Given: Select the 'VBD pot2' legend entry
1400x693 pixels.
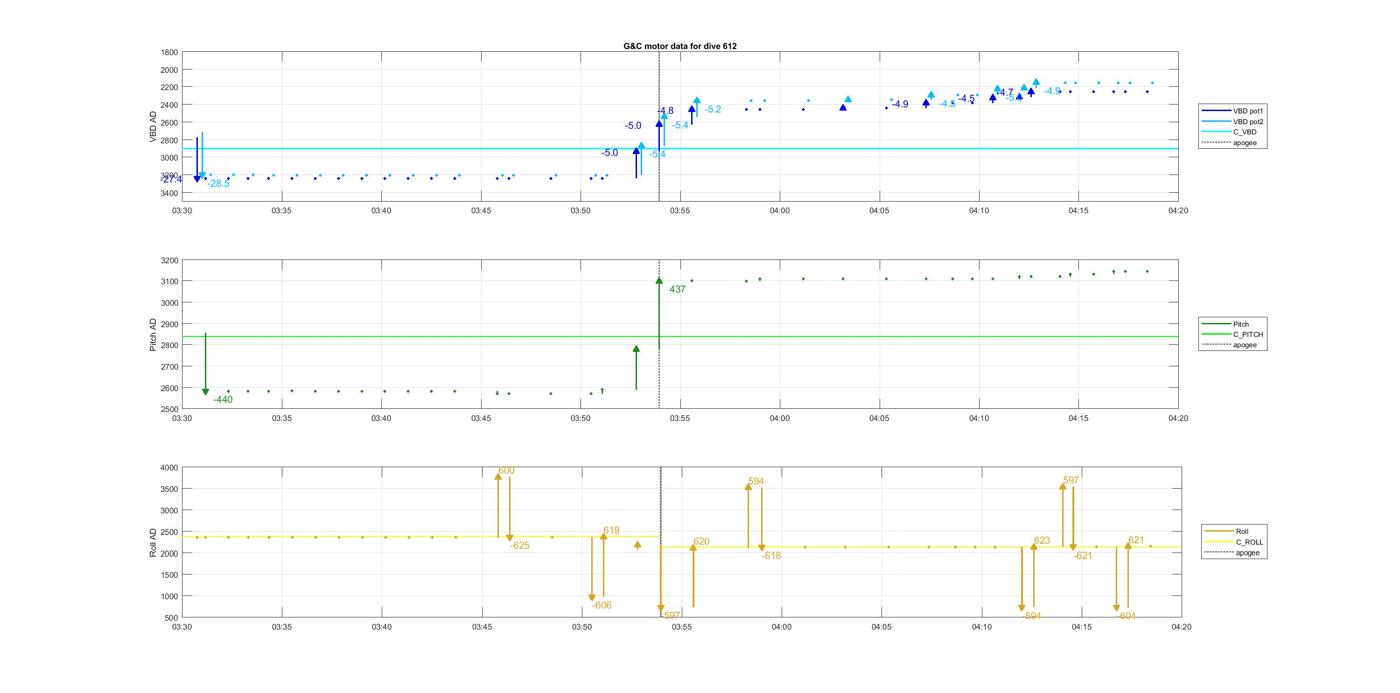Looking at the screenshot, I should pos(1249,121).
